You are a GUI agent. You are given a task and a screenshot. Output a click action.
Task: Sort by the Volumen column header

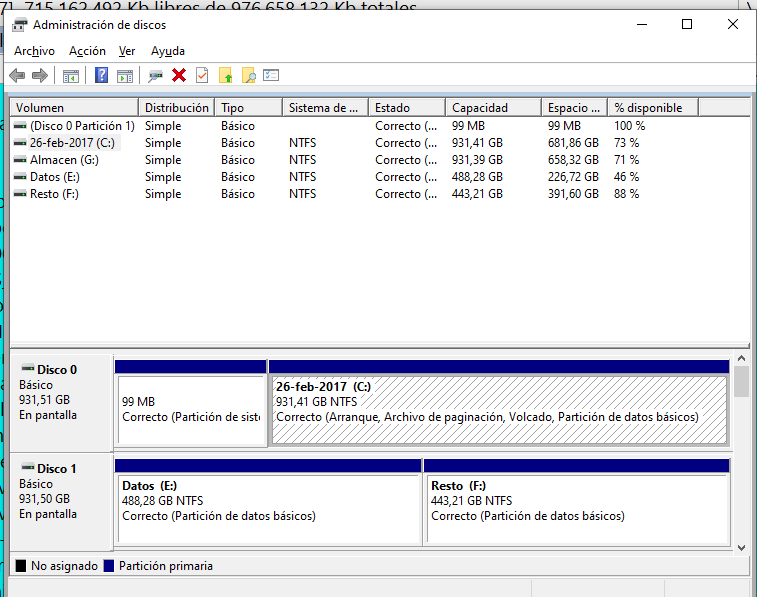(x=74, y=107)
